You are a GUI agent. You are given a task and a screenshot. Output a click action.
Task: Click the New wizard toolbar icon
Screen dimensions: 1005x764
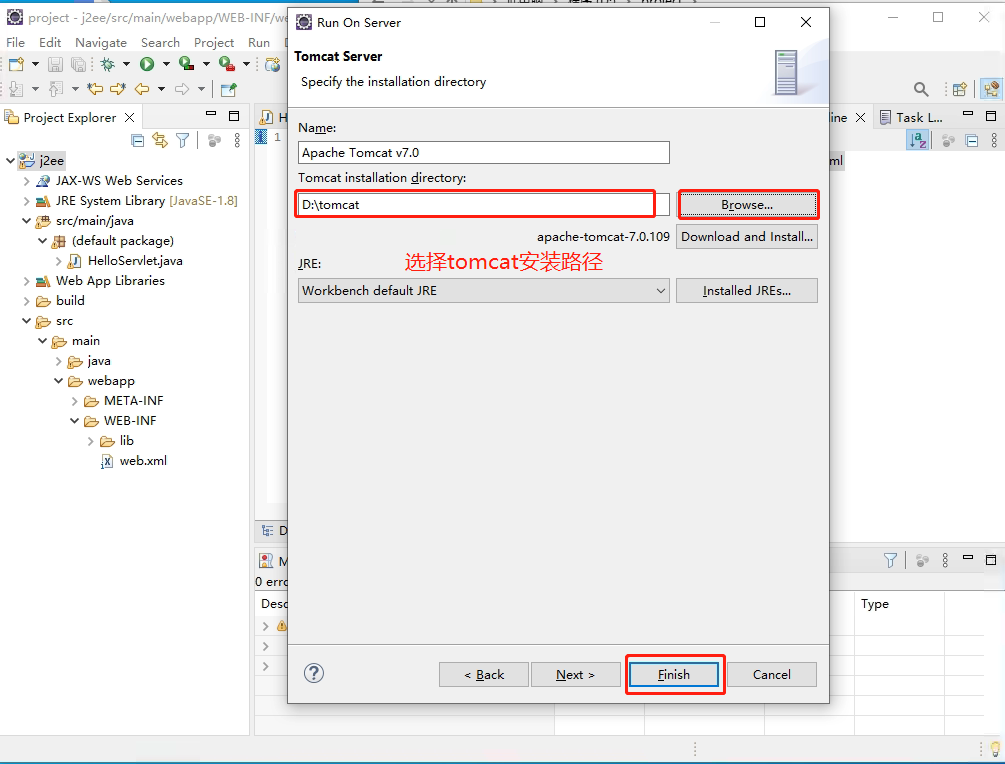click(16, 64)
